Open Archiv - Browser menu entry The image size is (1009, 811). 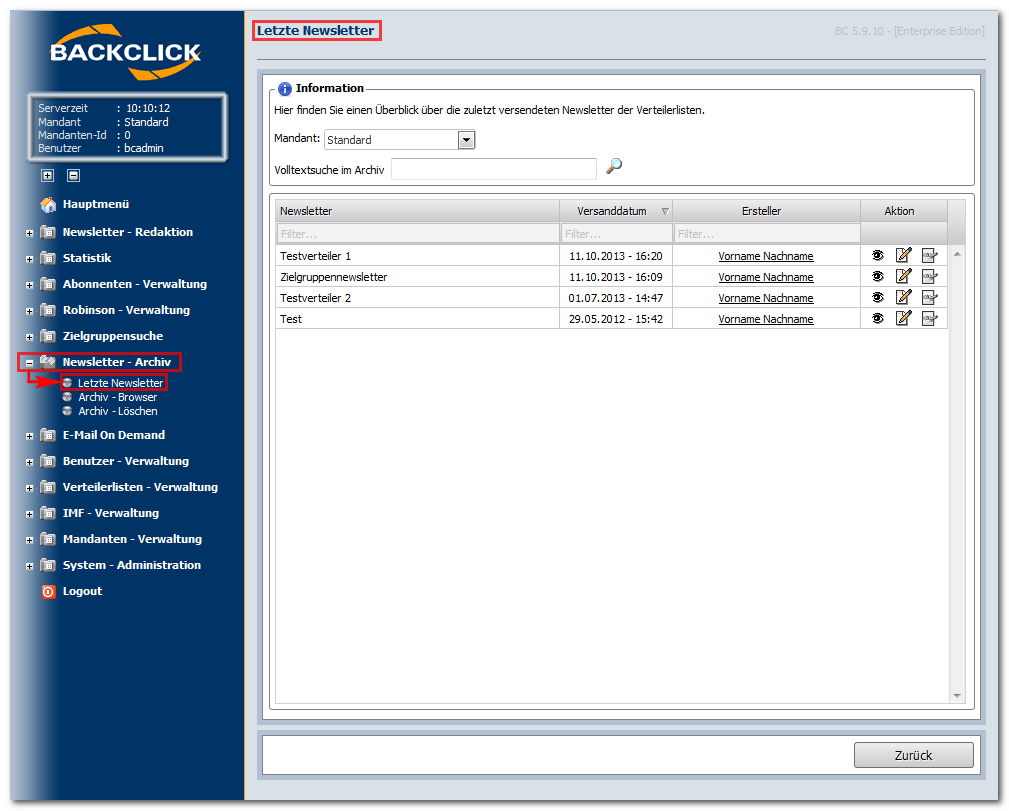click(x=117, y=397)
